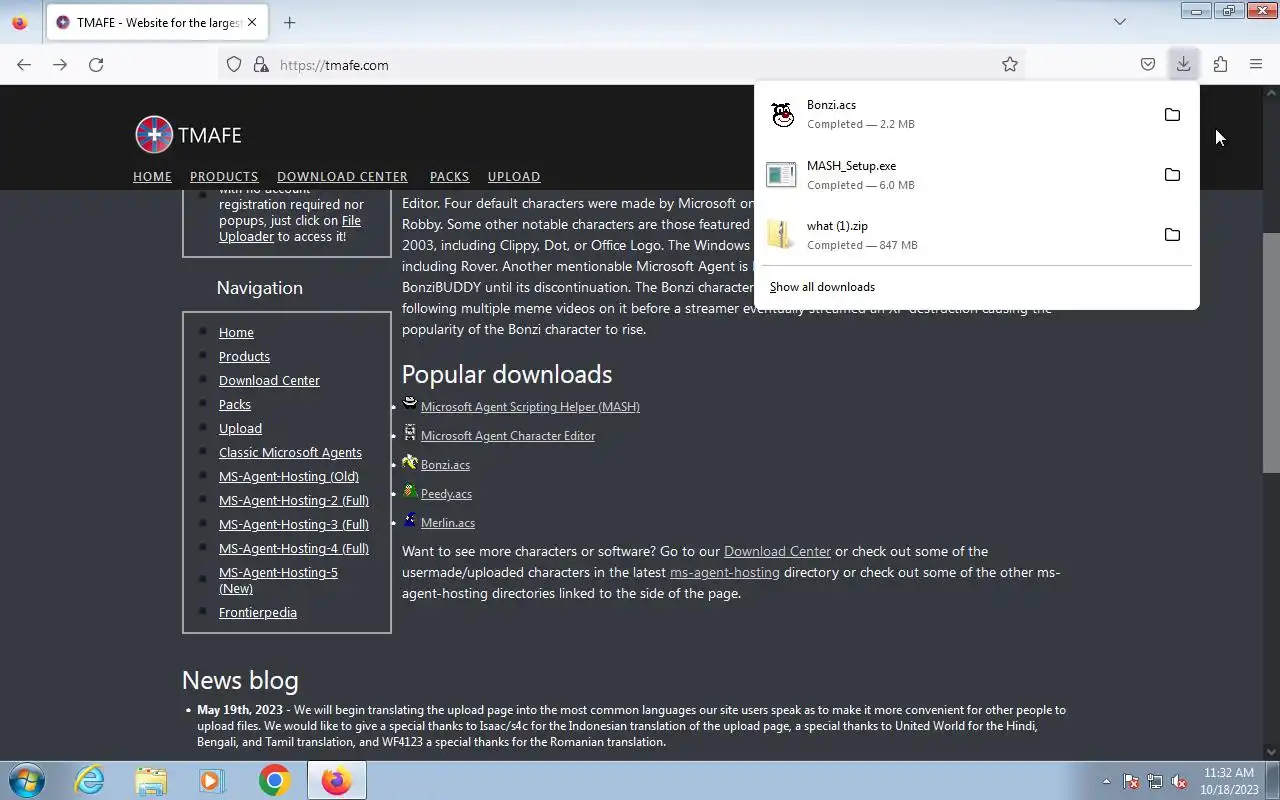
Task: Open the HOME menu item
Action: pos(152,177)
